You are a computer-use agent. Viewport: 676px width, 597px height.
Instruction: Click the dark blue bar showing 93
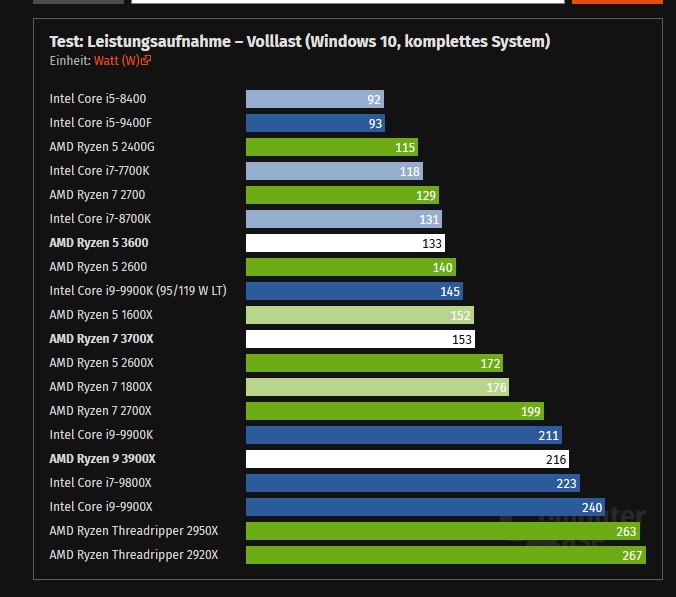[315, 123]
